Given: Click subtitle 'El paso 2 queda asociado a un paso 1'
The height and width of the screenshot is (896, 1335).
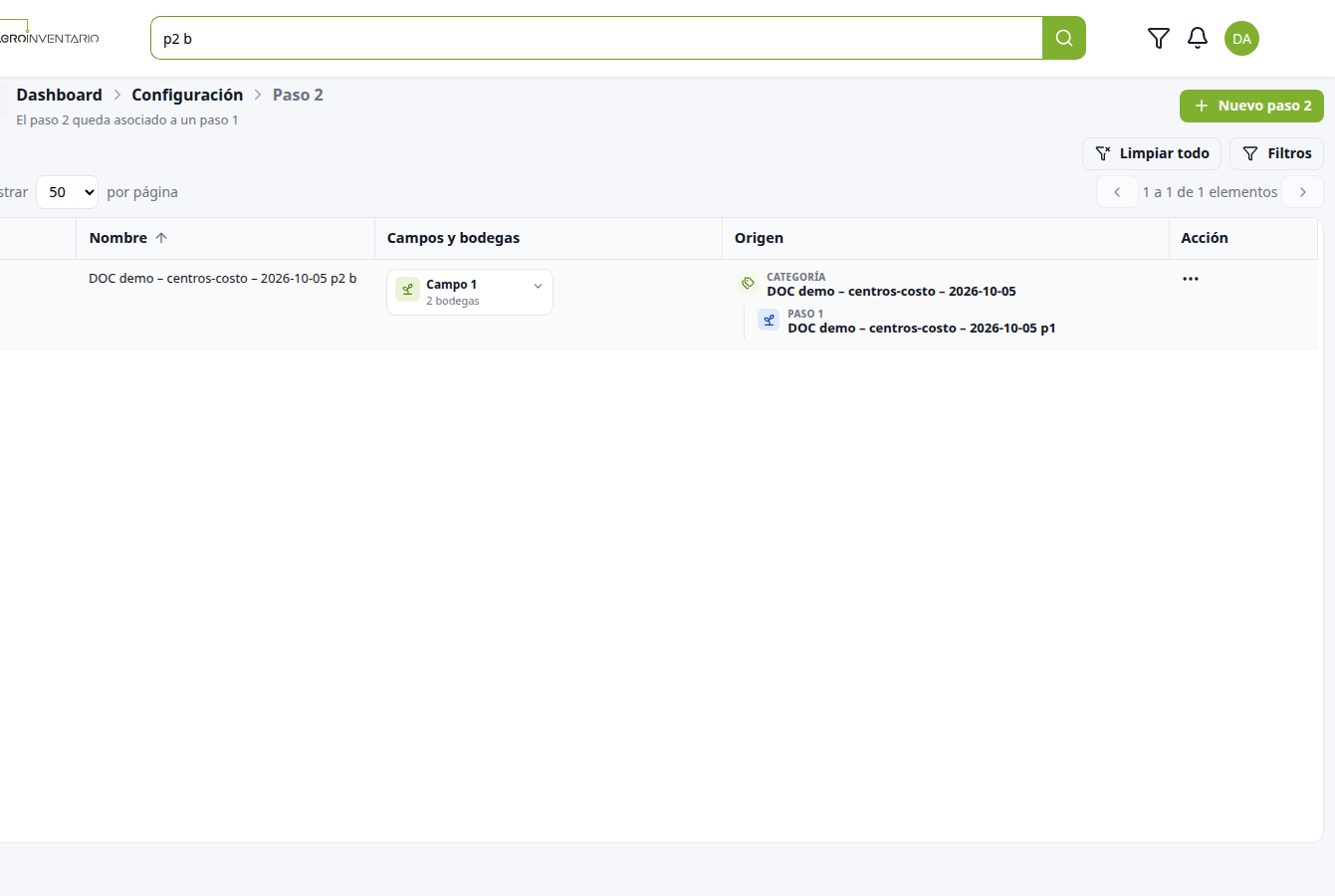Looking at the screenshot, I should point(127,120).
